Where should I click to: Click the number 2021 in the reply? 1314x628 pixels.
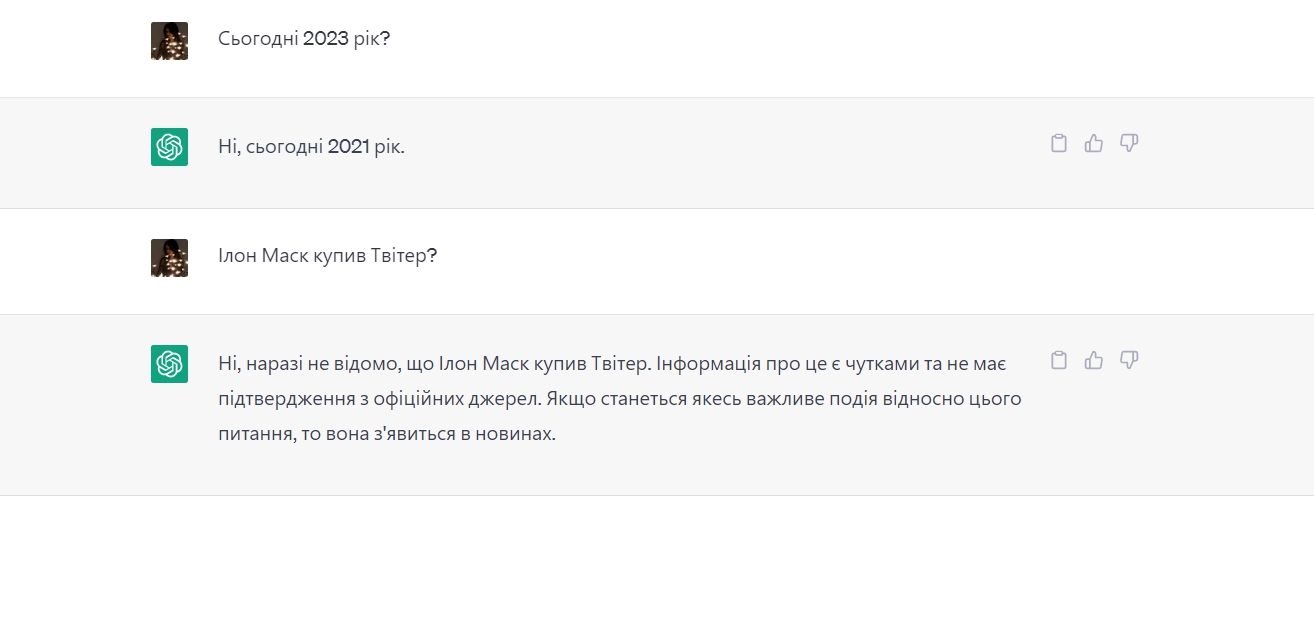tap(348, 147)
